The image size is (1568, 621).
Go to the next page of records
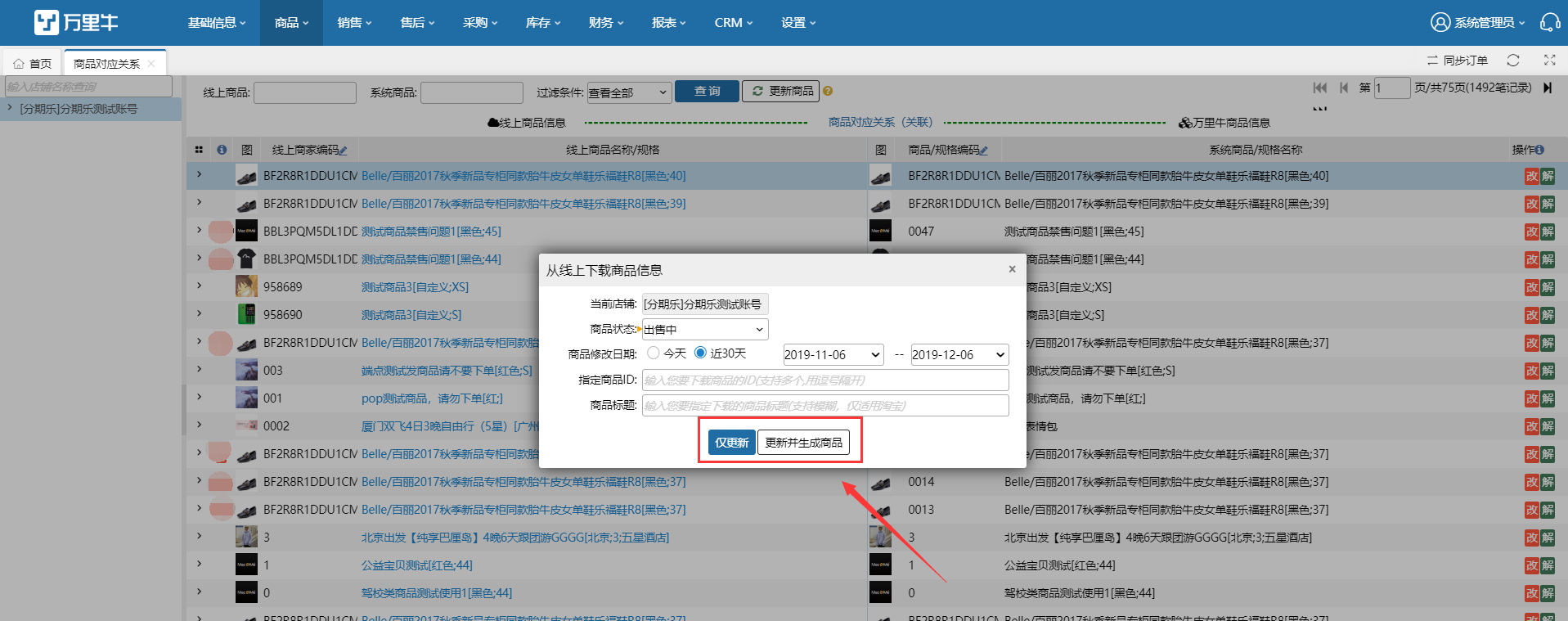tap(1548, 88)
